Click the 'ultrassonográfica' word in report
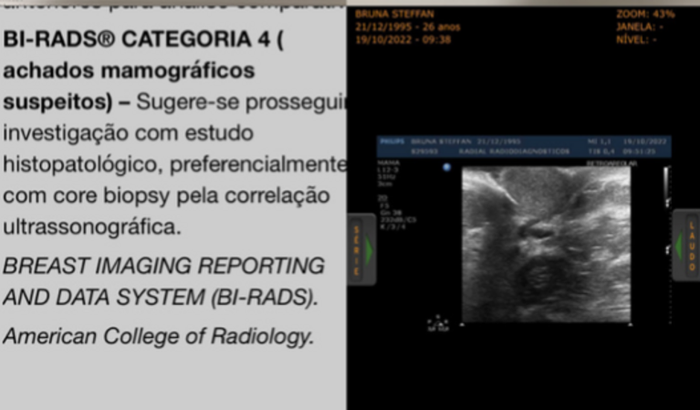The image size is (700, 410). 92,227
